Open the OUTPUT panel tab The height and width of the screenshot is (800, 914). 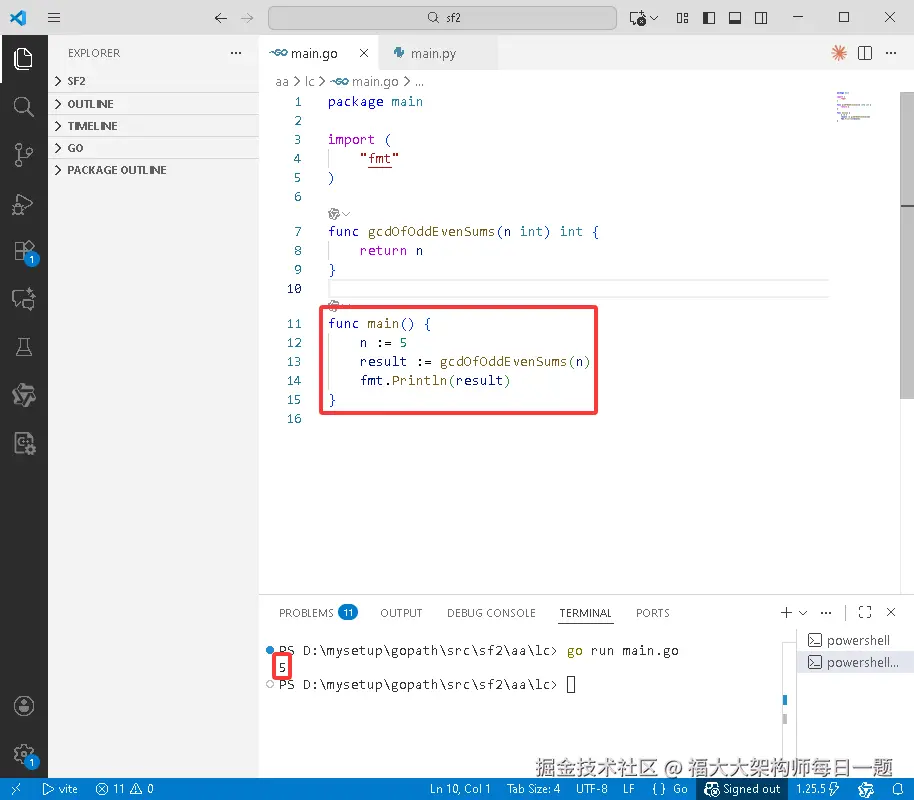[x=401, y=613]
